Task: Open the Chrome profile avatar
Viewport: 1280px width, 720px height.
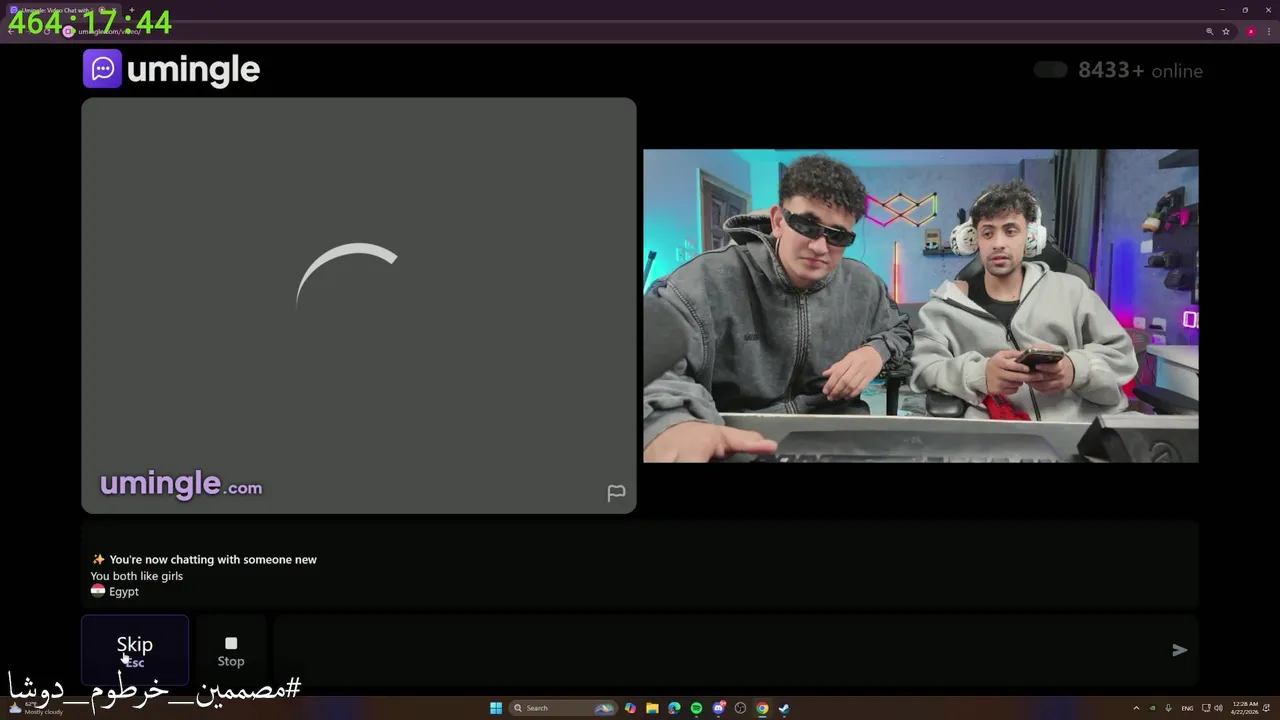Action: [1250, 32]
